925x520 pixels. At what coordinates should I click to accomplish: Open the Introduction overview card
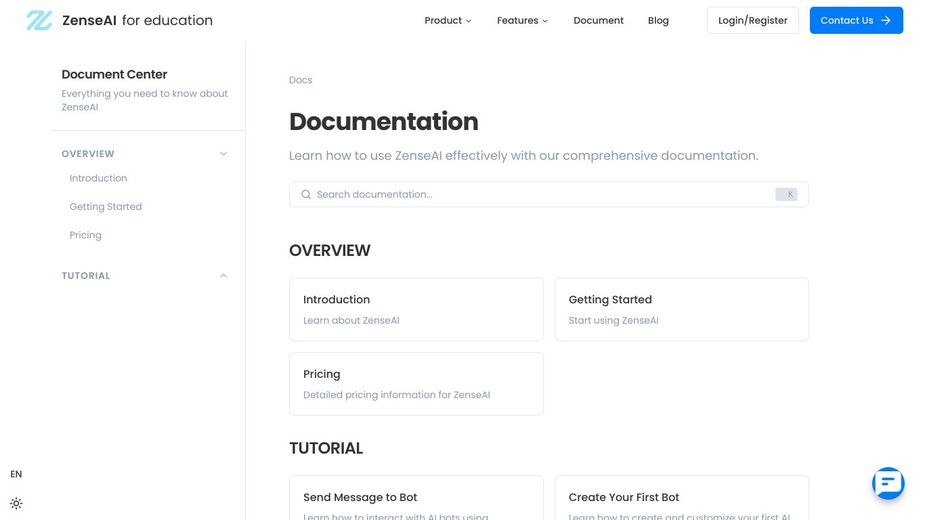[x=416, y=309]
